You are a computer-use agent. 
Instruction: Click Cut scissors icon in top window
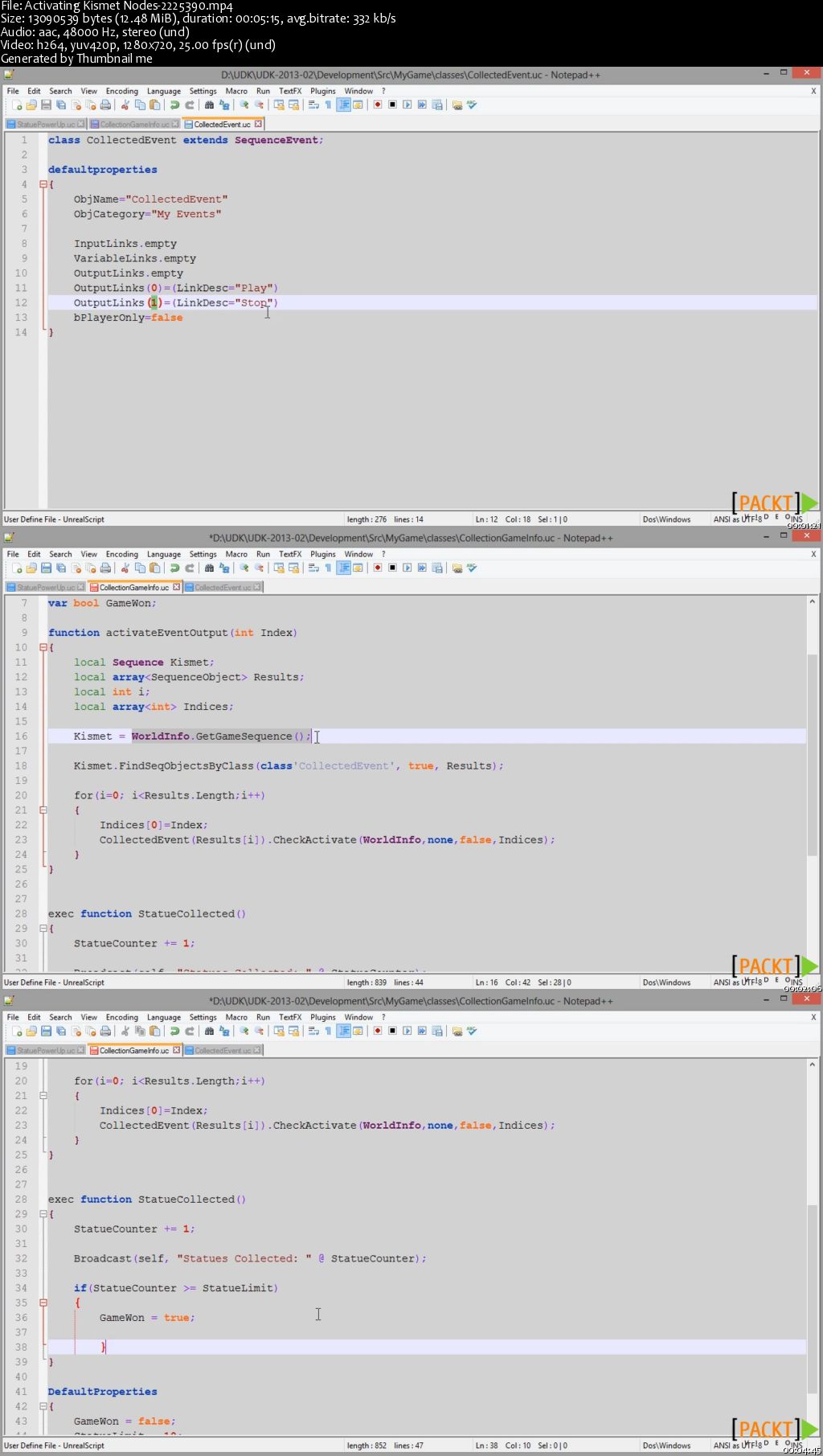pyautogui.click(x=125, y=105)
